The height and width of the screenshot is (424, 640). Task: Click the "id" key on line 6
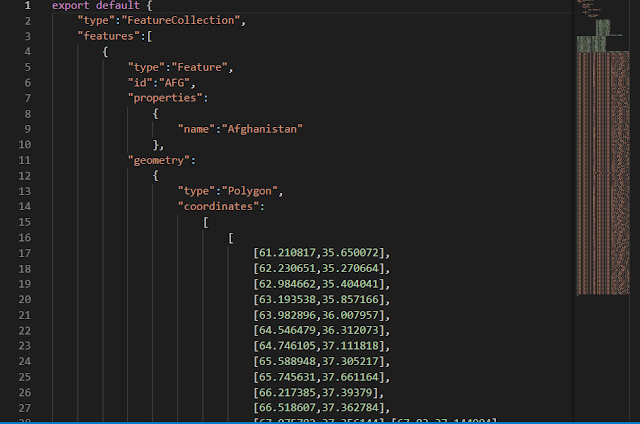point(140,83)
